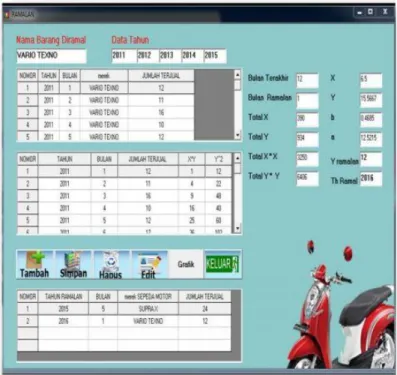Select the 2011 year box
The height and width of the screenshot is (375, 397).
[124, 56]
